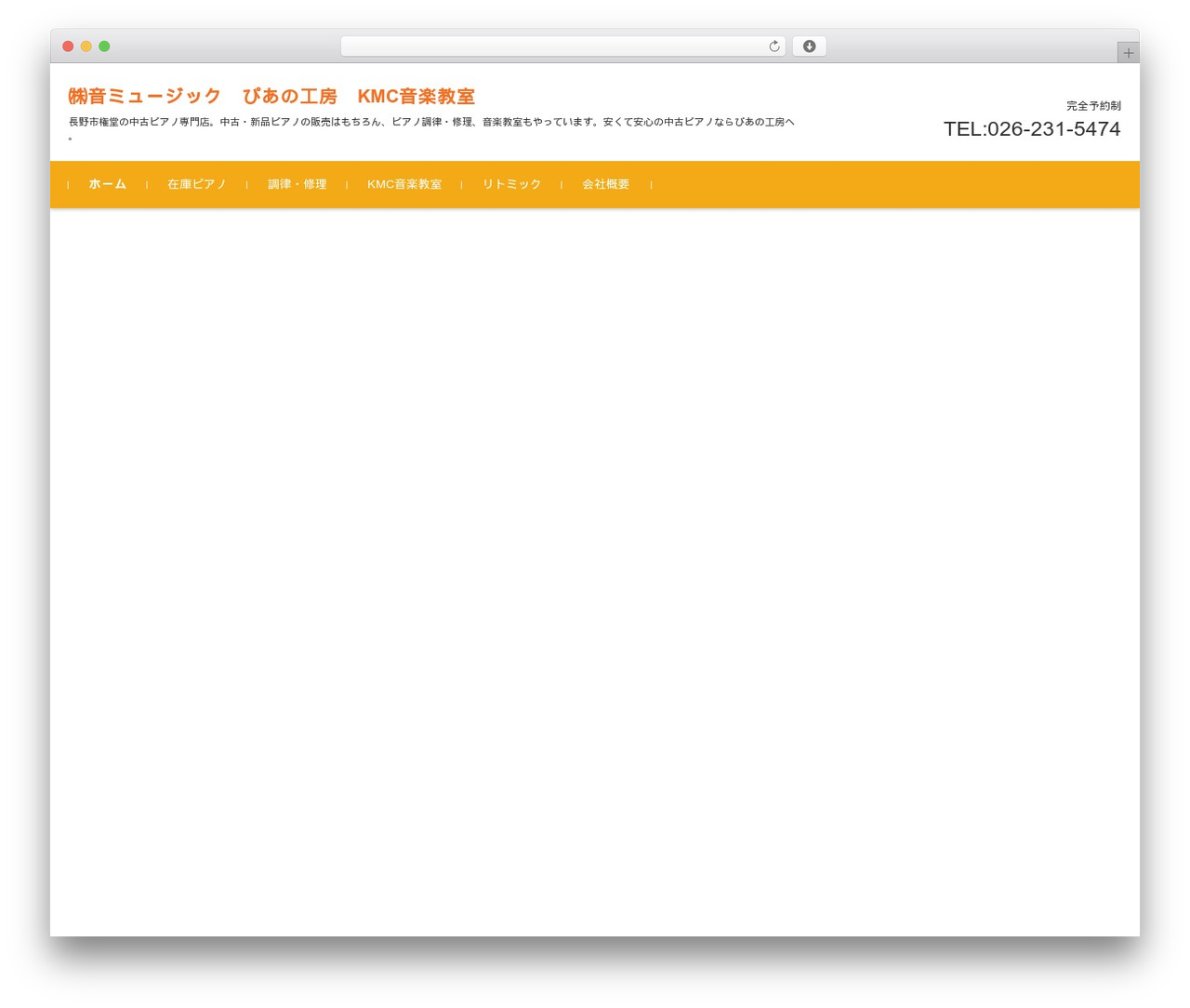Click the TEL:026-231-5474 phone number

pos(1032,128)
